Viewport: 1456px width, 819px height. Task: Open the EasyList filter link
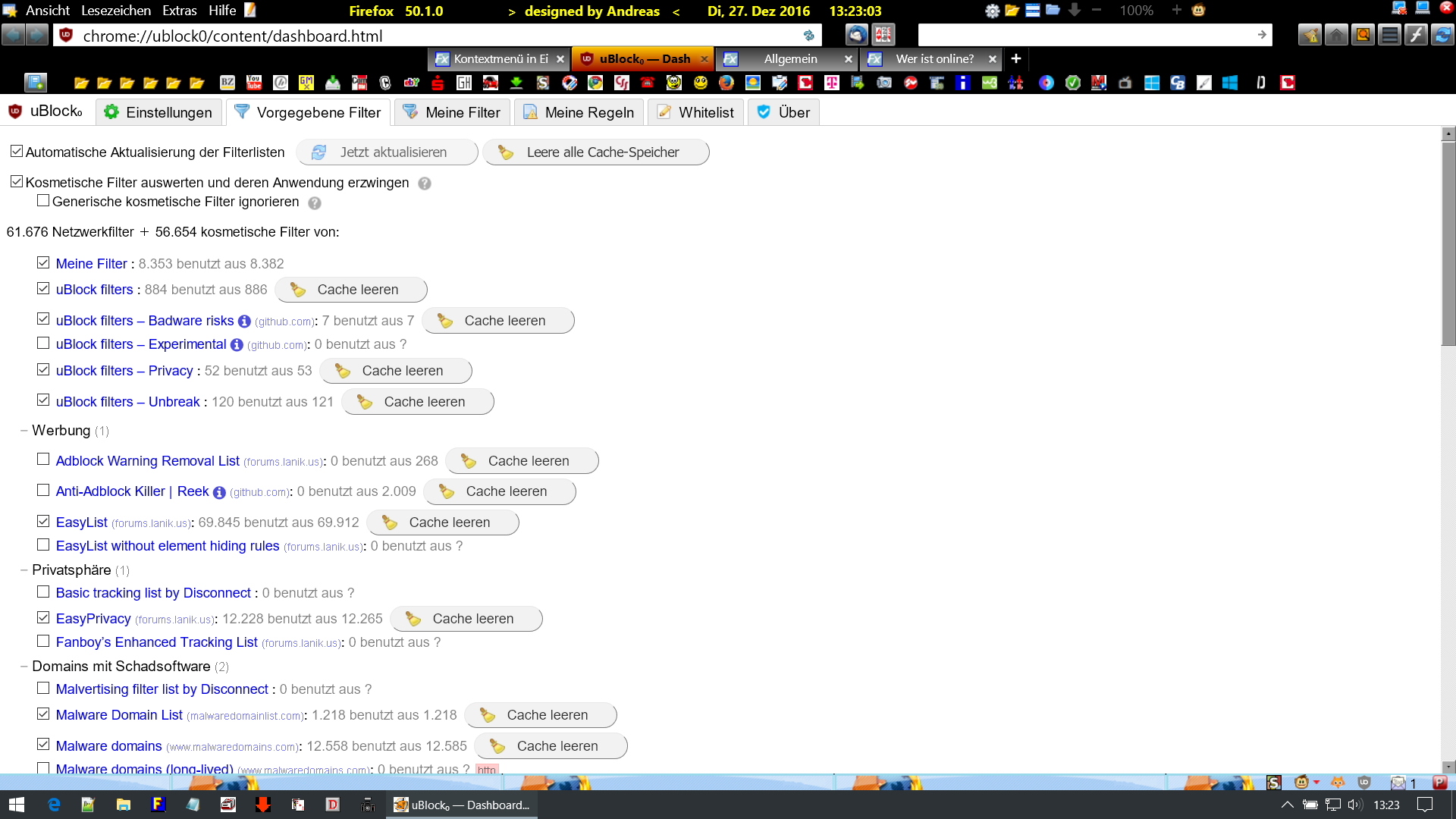pyautogui.click(x=81, y=522)
